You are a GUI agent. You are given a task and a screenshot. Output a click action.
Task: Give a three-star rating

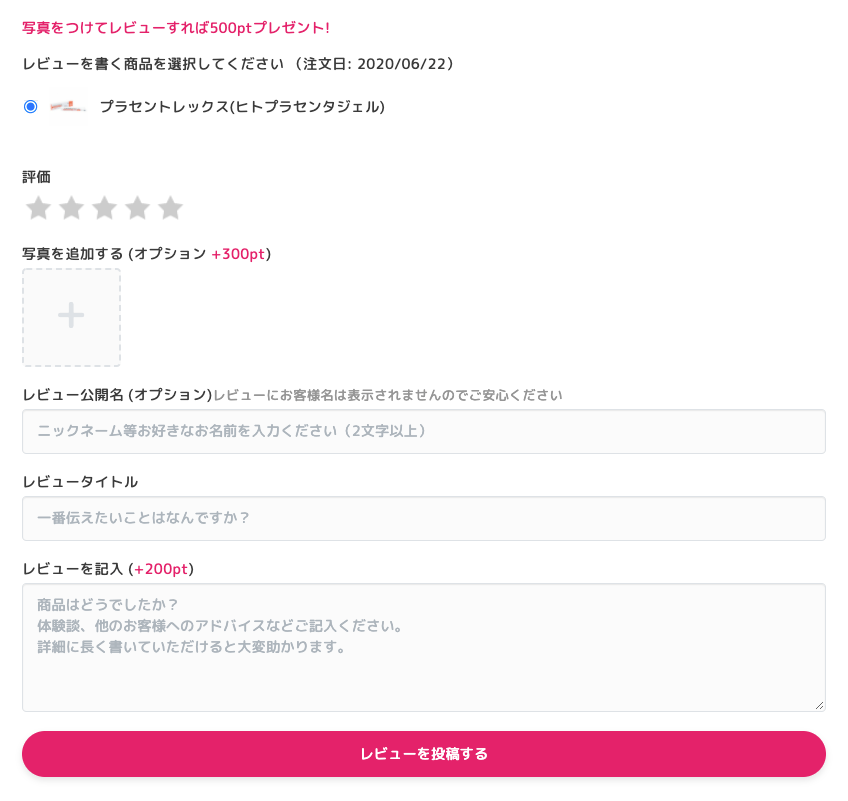click(x=104, y=208)
